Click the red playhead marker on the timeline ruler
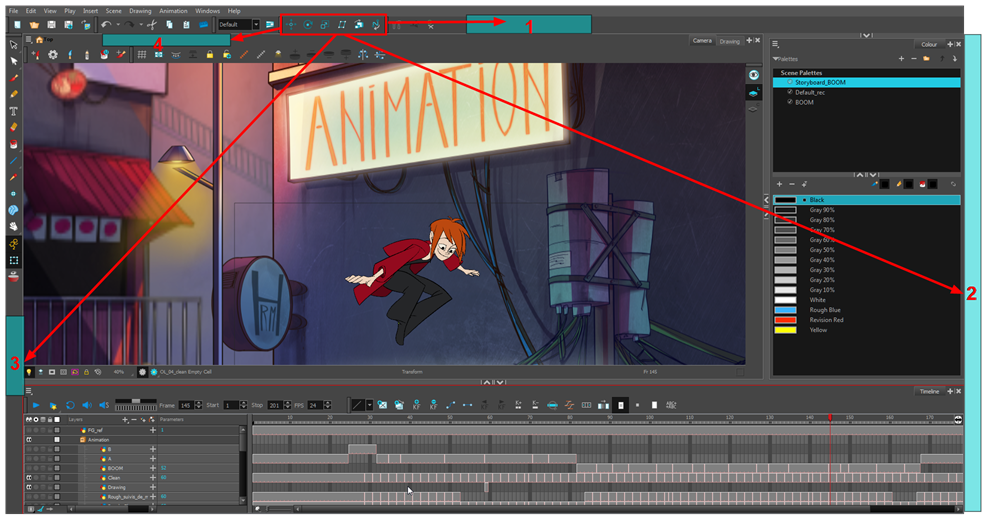 (830, 417)
